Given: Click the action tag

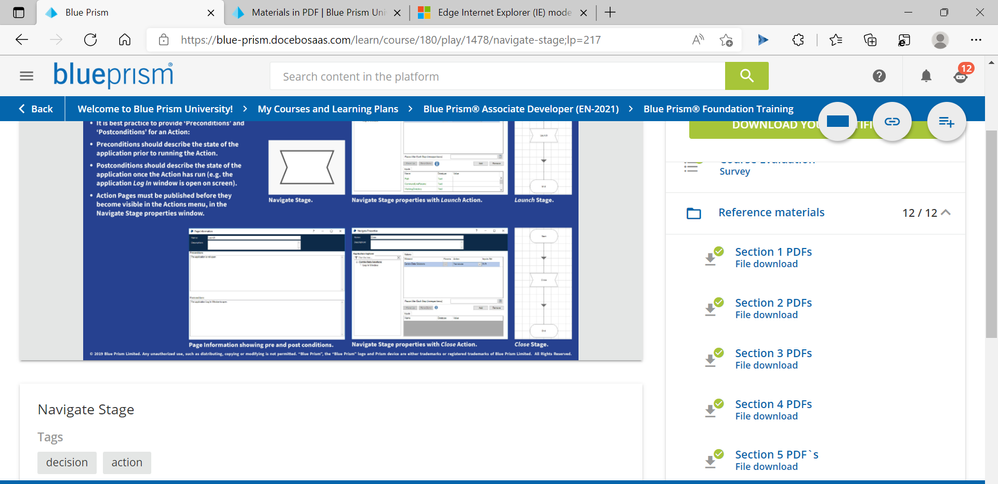Looking at the screenshot, I should pos(127,462).
